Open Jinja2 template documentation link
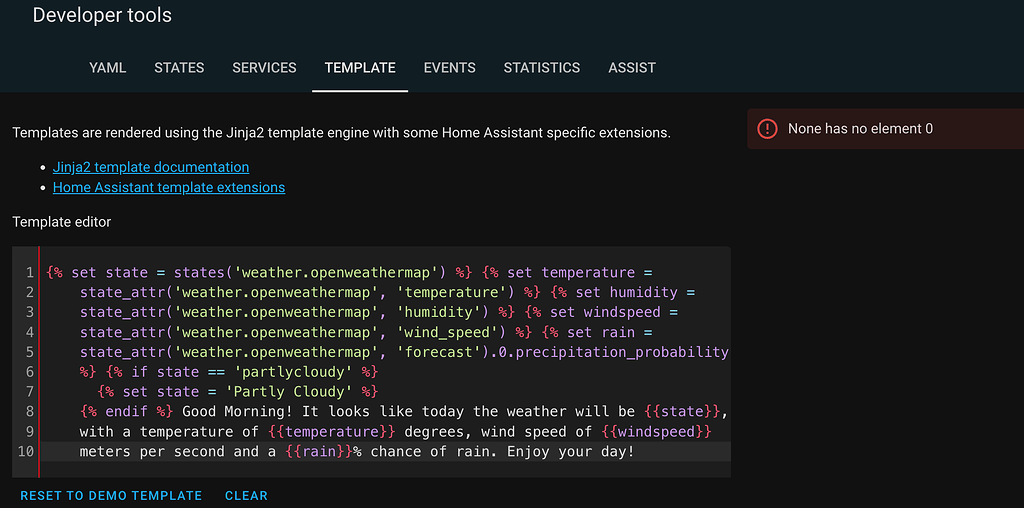The height and width of the screenshot is (508, 1024). (151, 167)
